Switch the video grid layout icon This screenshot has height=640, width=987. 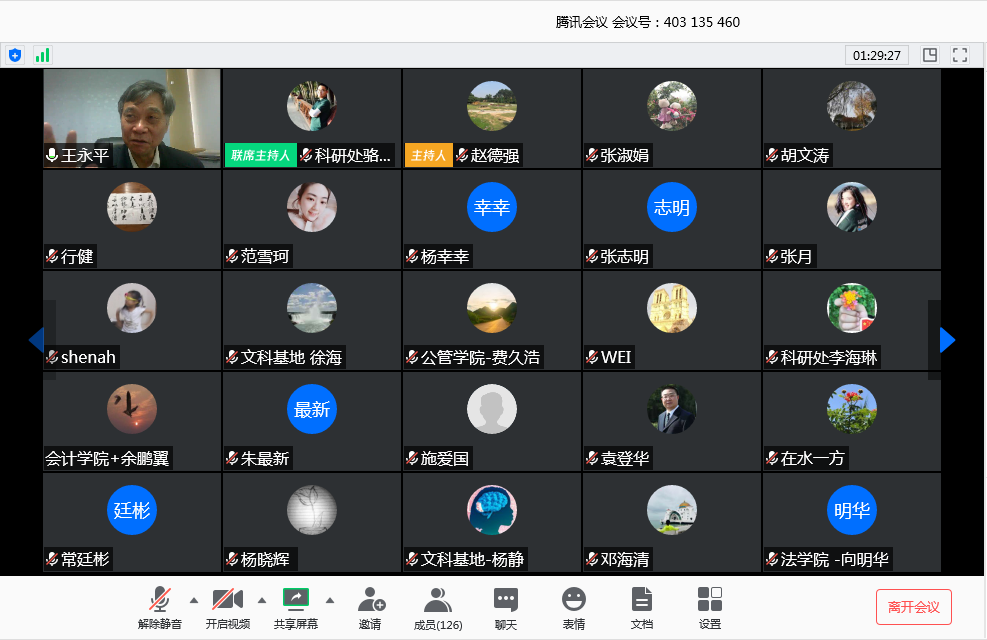click(x=930, y=55)
